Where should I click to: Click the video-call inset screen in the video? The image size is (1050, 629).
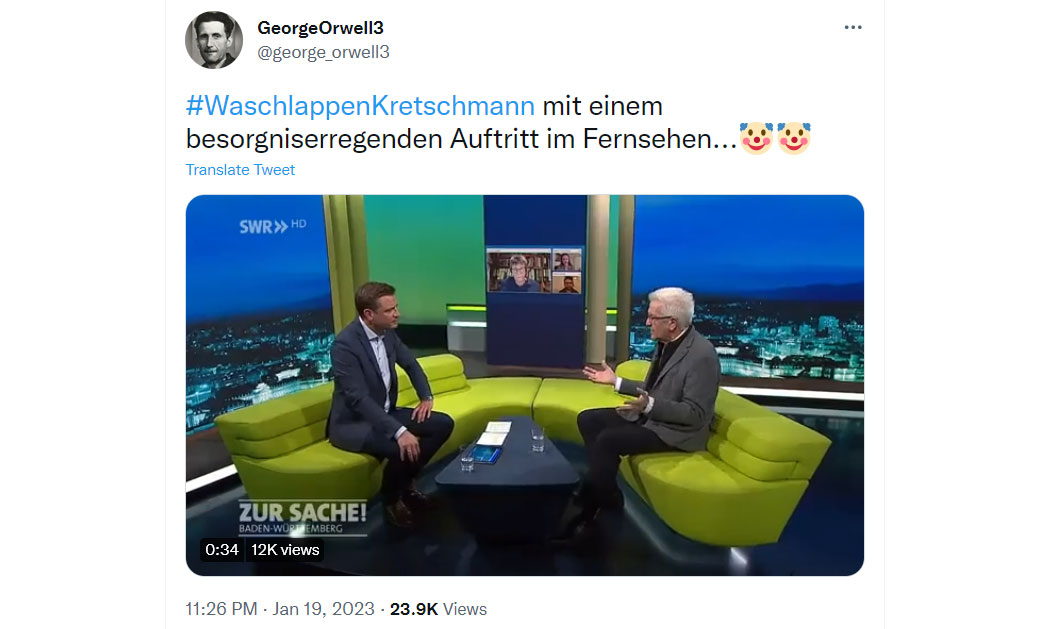tap(535, 271)
